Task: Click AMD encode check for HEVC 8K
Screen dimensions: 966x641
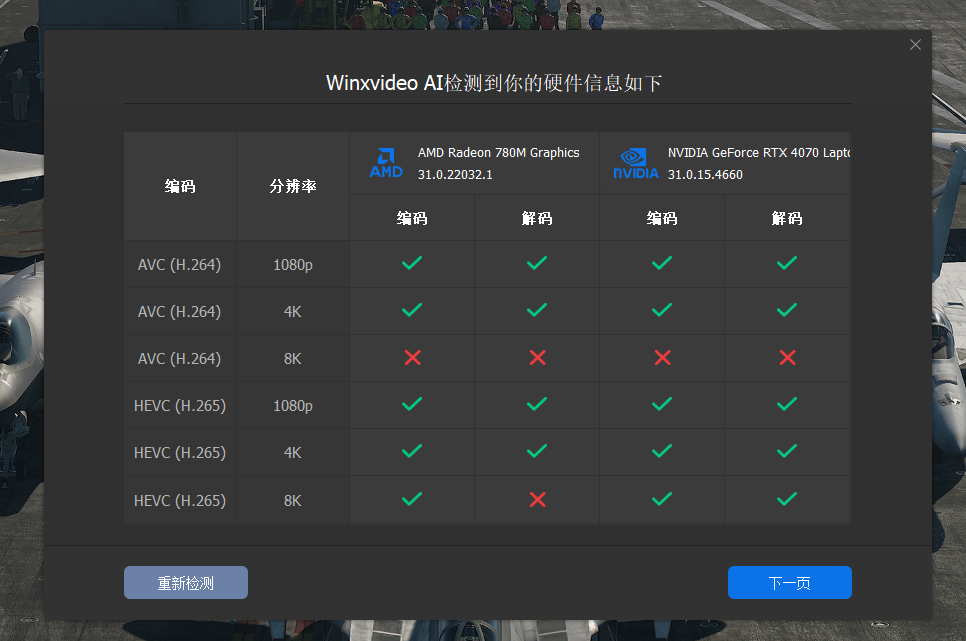Action: pyautogui.click(x=412, y=499)
